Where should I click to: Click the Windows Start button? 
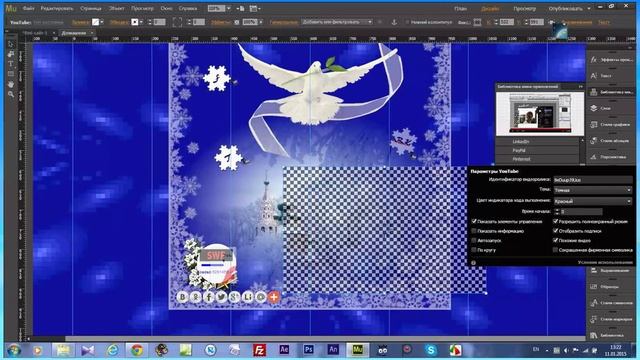click(x=14, y=350)
